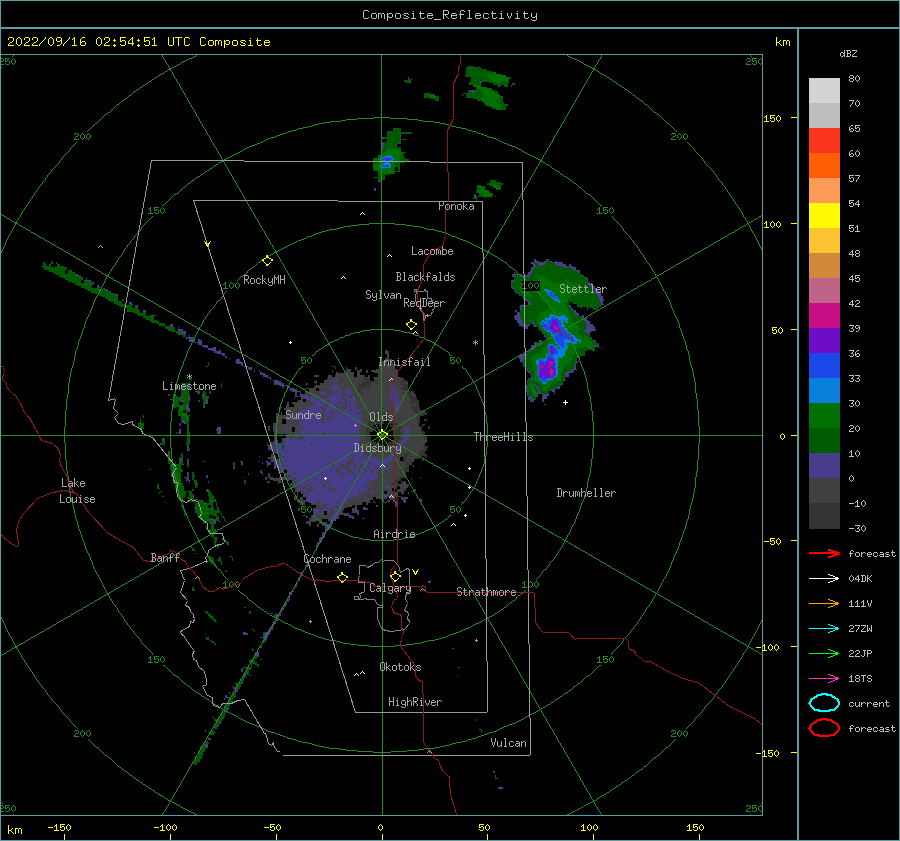Click the Didsbury city label
The width and height of the screenshot is (900, 841).
point(377,448)
